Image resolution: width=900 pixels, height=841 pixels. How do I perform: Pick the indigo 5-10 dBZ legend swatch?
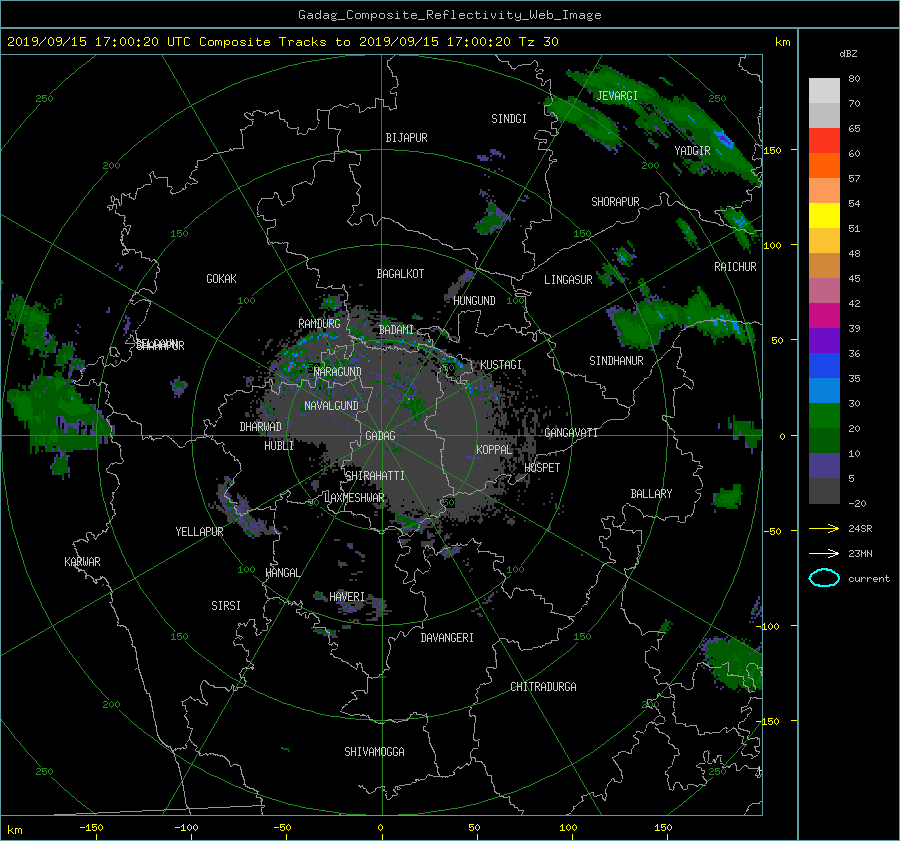click(824, 466)
